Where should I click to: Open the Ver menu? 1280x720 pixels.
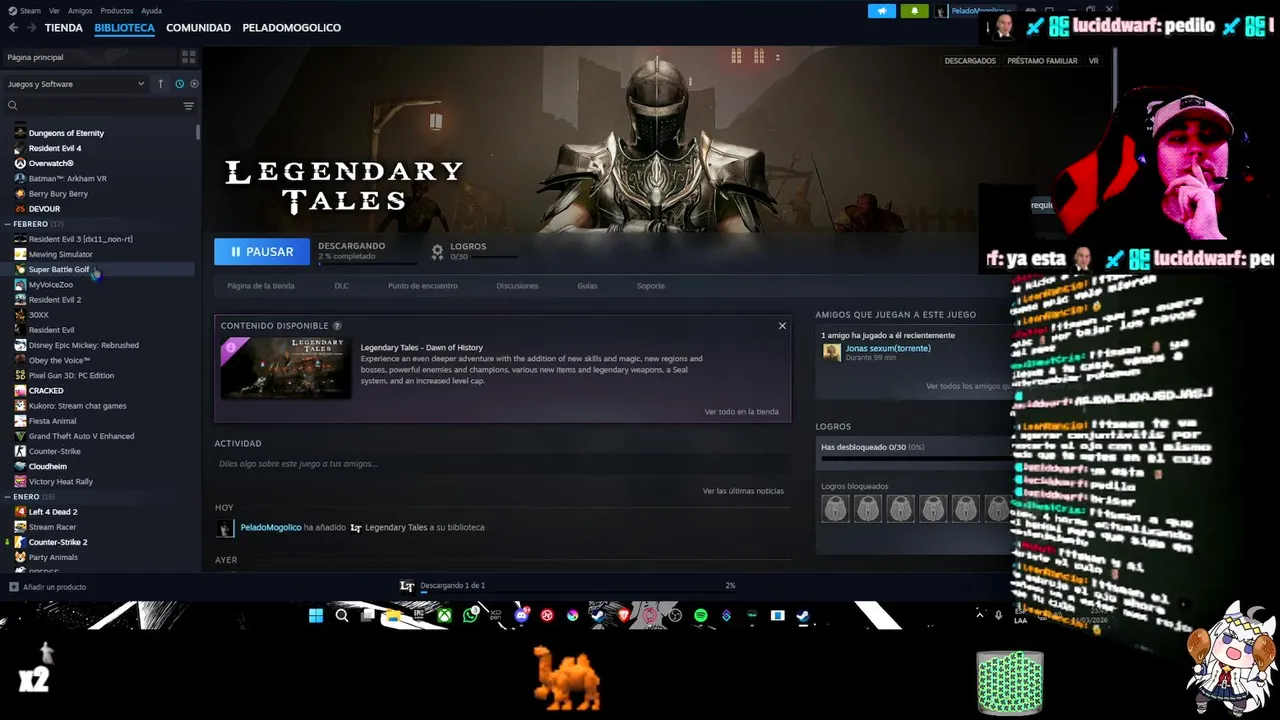coord(54,10)
